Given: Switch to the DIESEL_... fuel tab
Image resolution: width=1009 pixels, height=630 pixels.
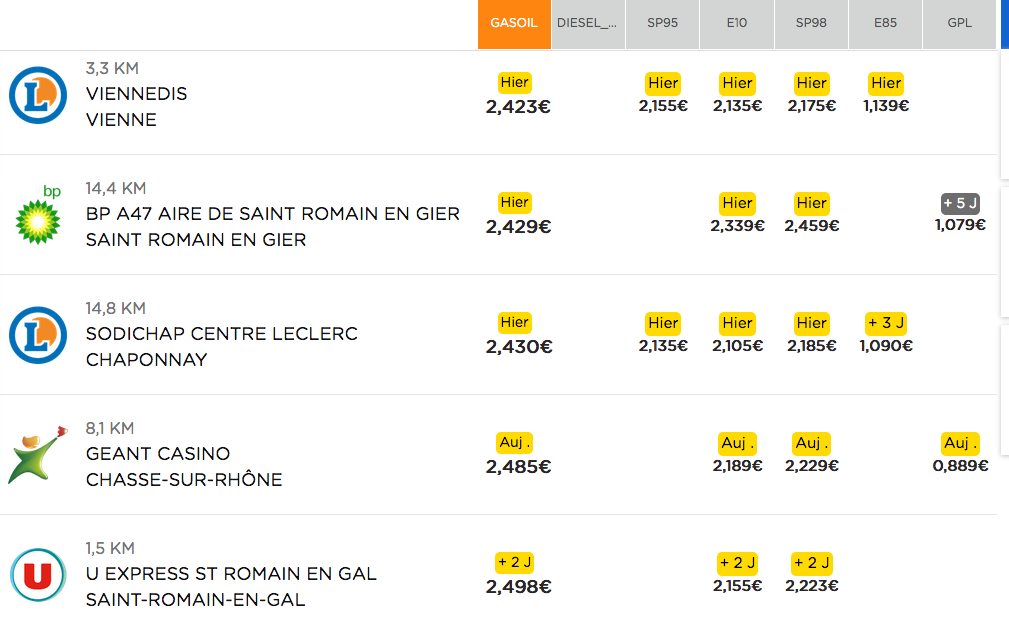Looking at the screenshot, I should point(588,24).
